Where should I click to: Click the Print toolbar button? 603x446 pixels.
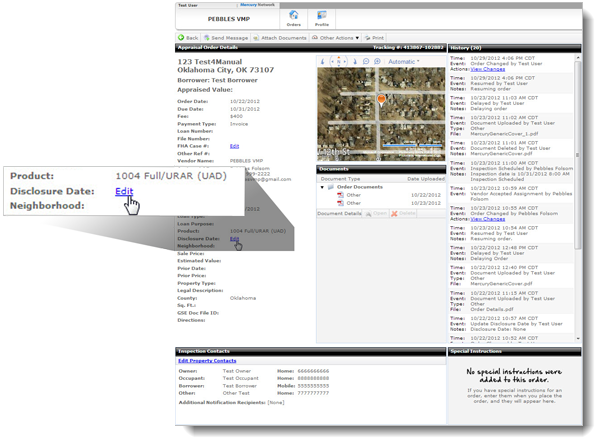click(x=374, y=38)
